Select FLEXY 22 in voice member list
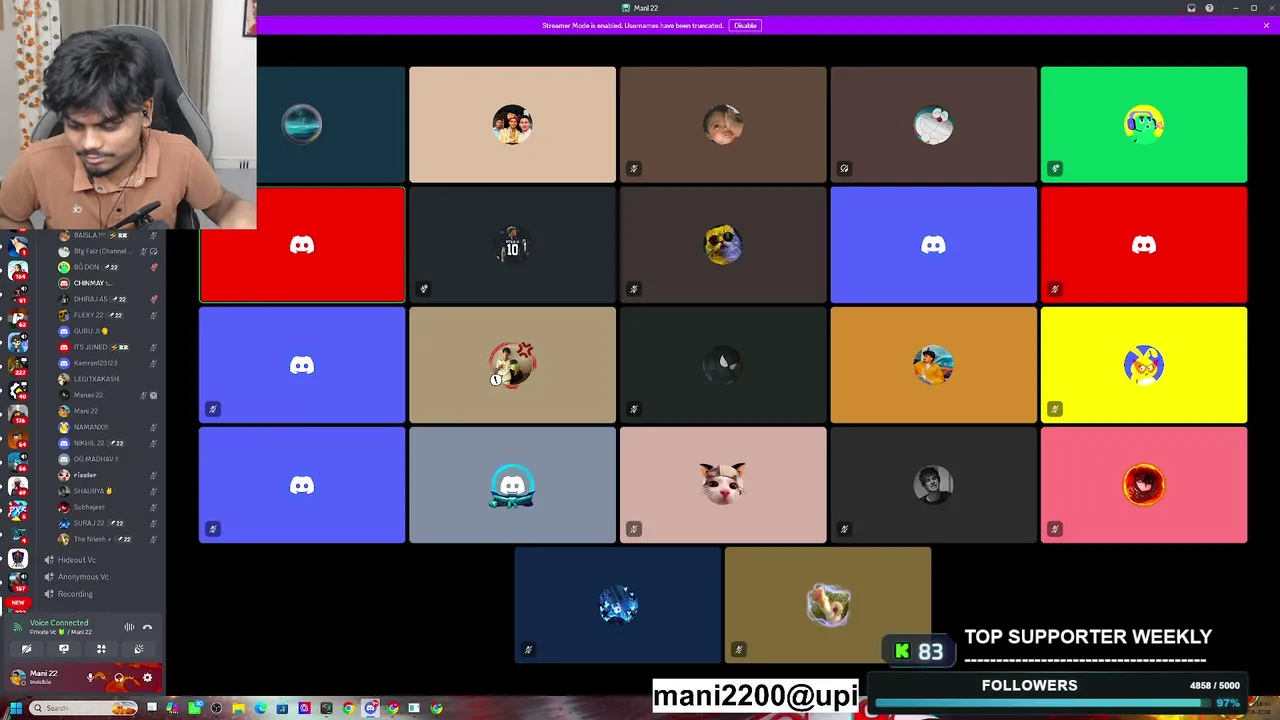Viewport: 1280px width, 720px height. pyautogui.click(x=107, y=315)
